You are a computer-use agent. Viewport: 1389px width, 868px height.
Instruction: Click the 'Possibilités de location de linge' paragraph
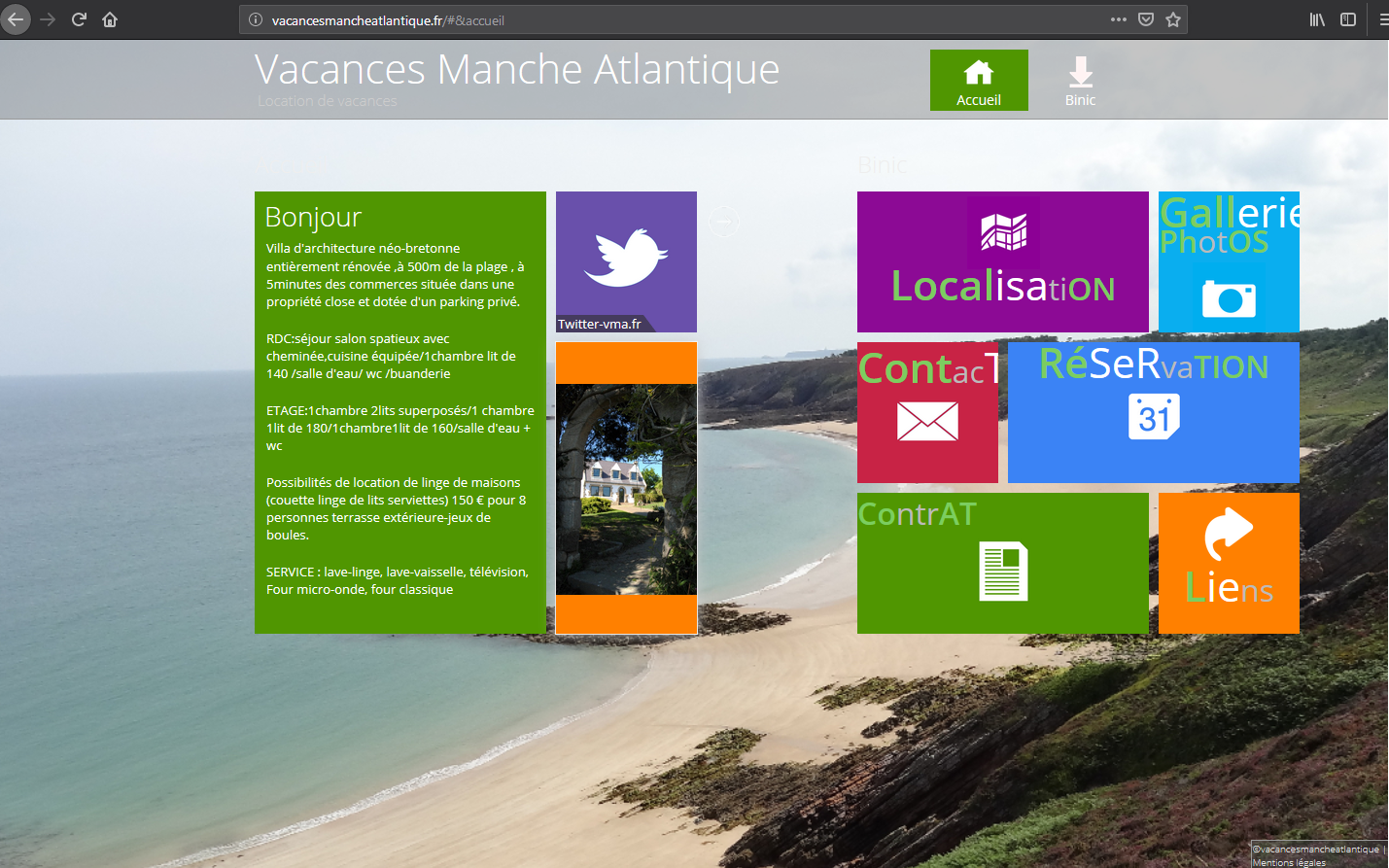click(397, 508)
